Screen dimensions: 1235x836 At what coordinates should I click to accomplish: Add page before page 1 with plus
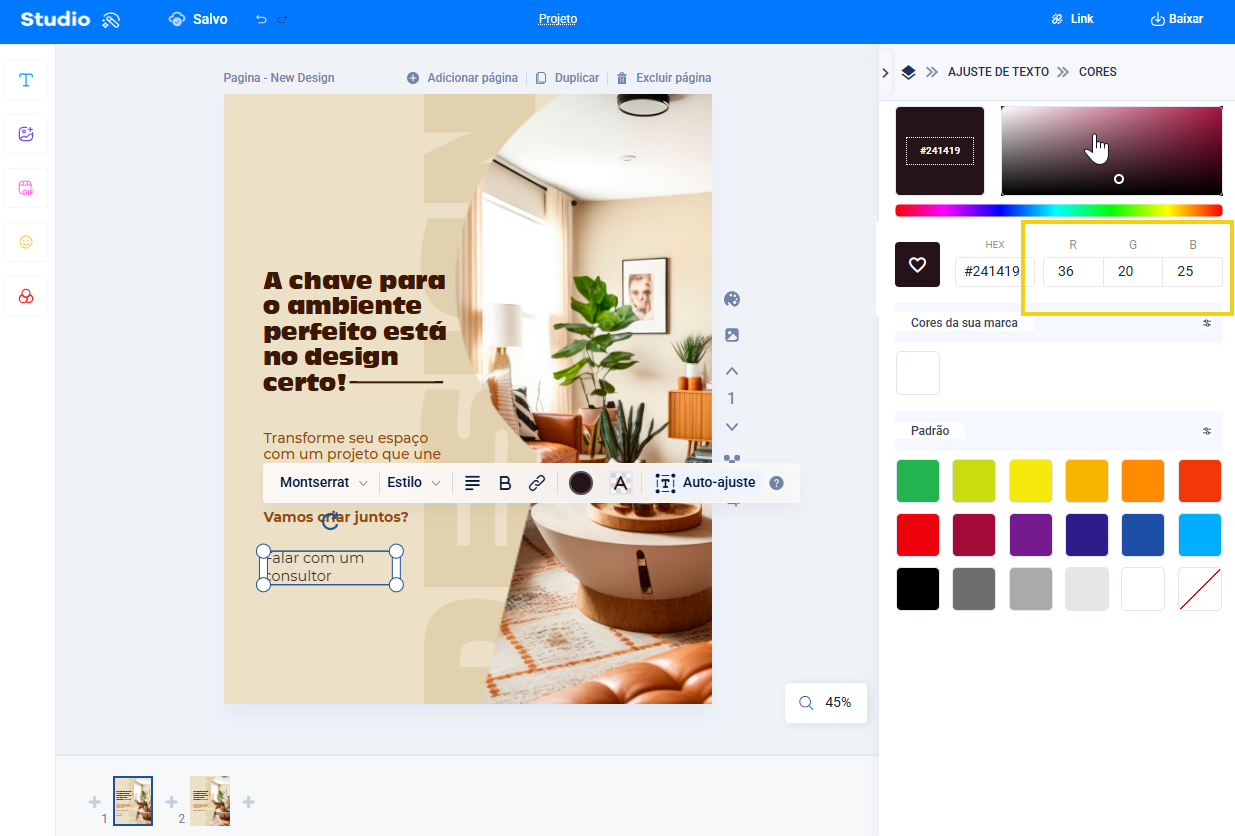(x=94, y=802)
